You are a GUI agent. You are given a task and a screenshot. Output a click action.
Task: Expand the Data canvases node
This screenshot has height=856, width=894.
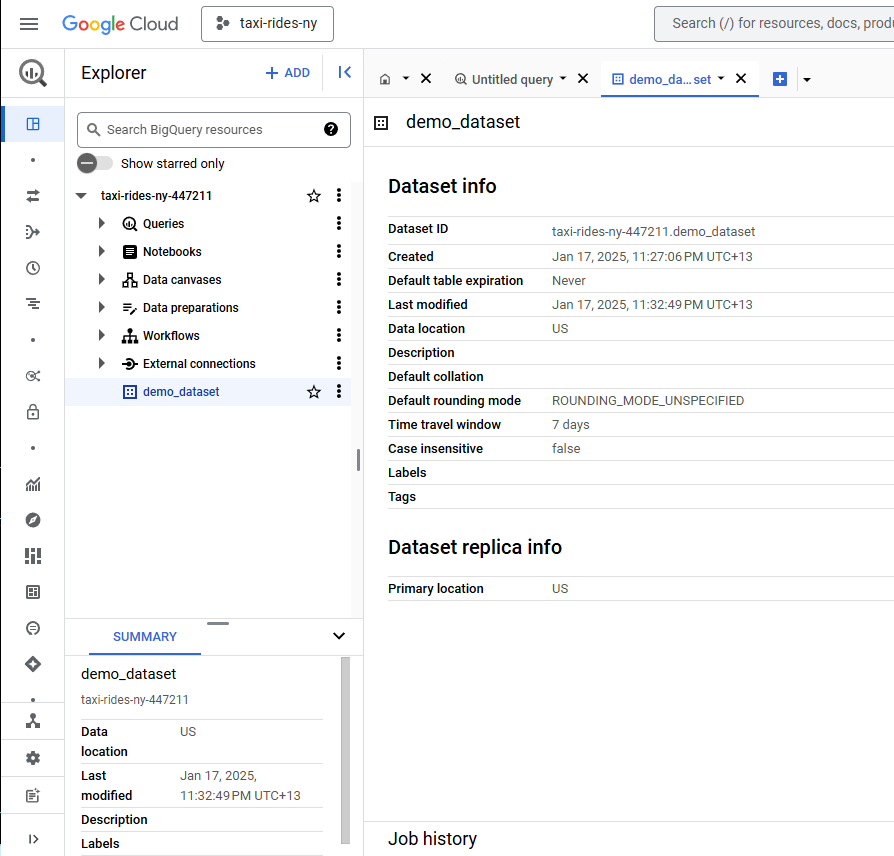101,279
